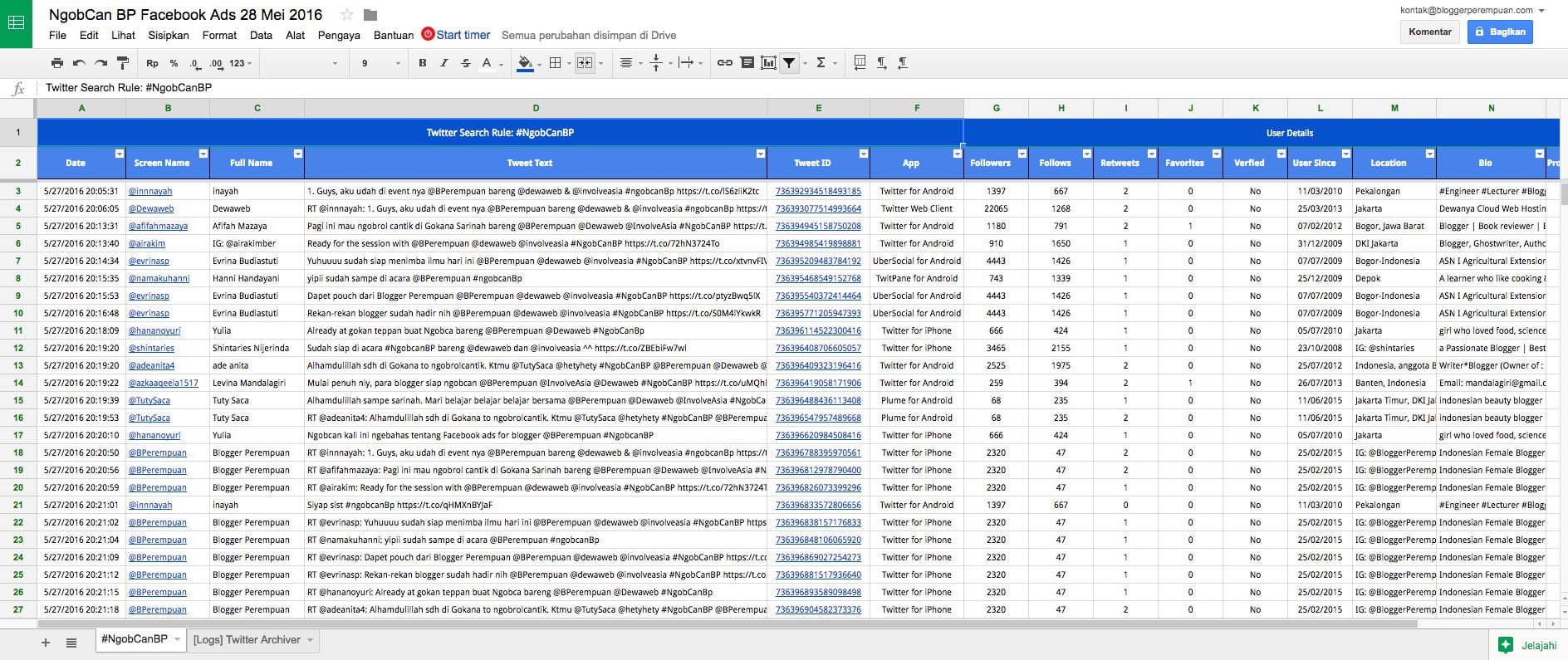The image size is (1568, 660).
Task: Toggle italic formatting
Action: click(x=443, y=63)
